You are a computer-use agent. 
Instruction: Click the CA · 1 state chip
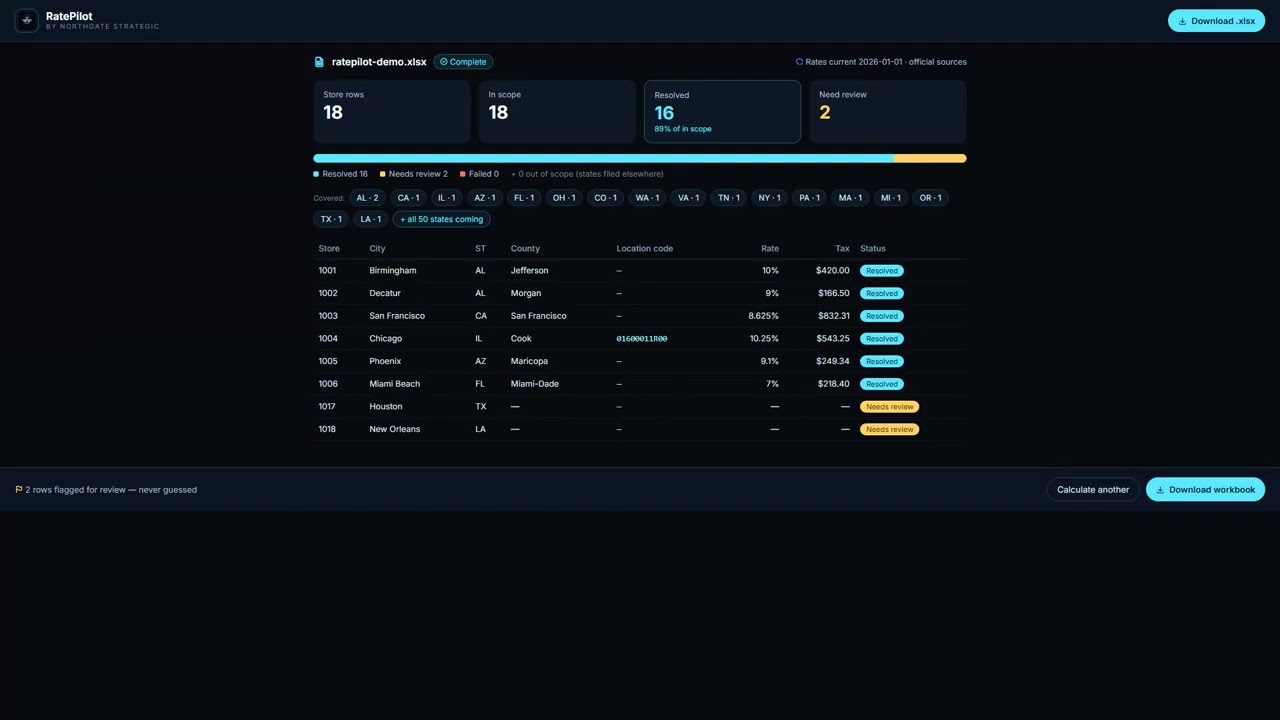(408, 198)
